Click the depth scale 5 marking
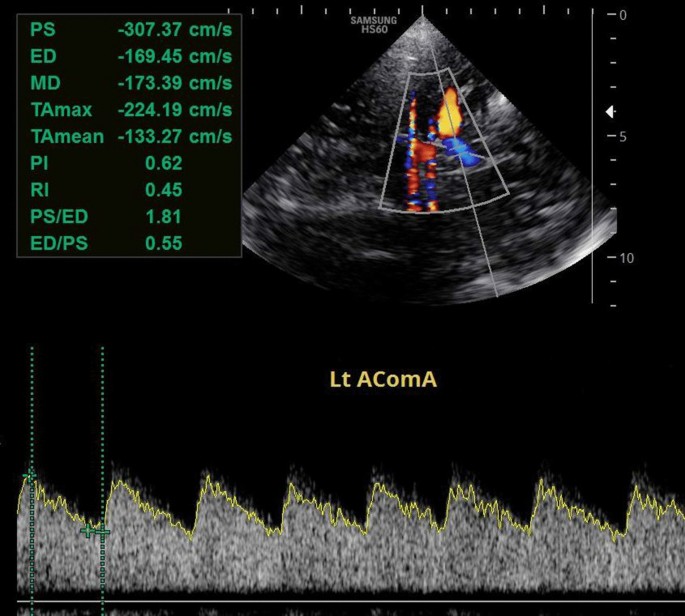Image resolution: width=685 pixels, height=616 pixels. click(621, 137)
